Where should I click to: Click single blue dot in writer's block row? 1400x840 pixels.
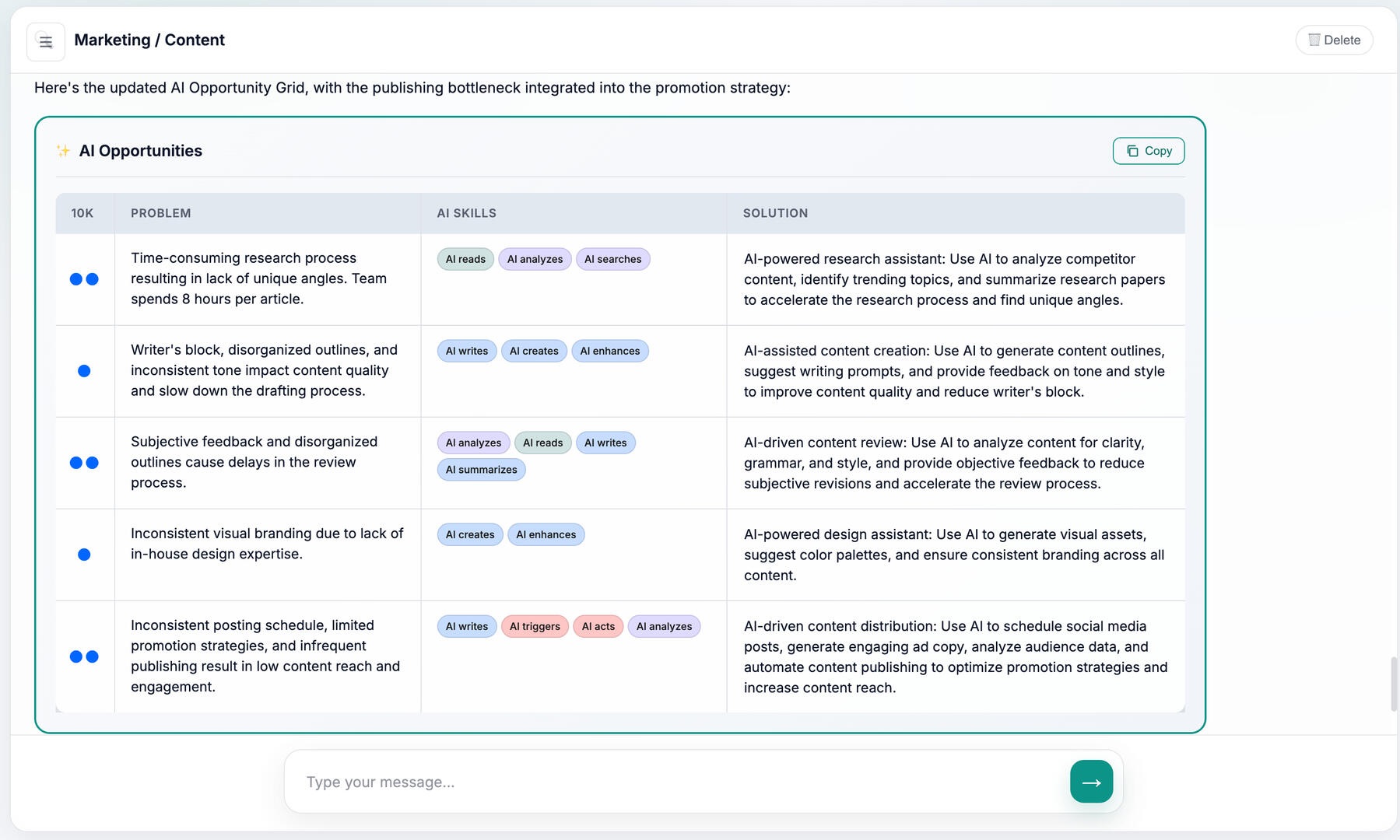(84, 371)
